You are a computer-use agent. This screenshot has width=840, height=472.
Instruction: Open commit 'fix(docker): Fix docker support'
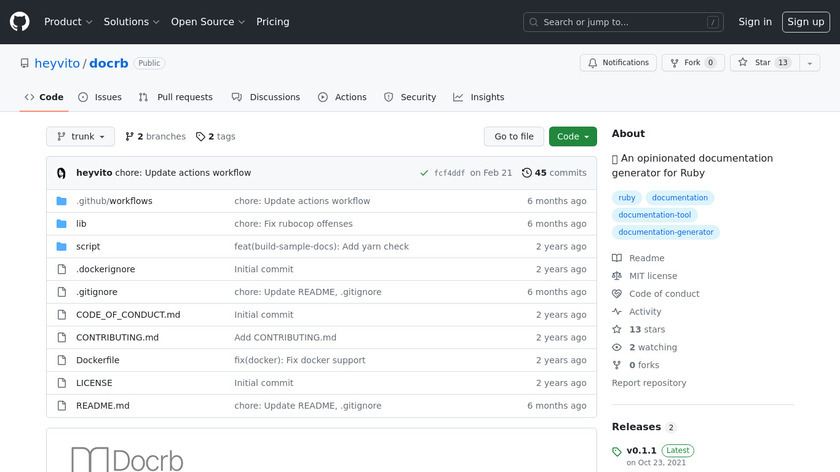click(x=299, y=360)
